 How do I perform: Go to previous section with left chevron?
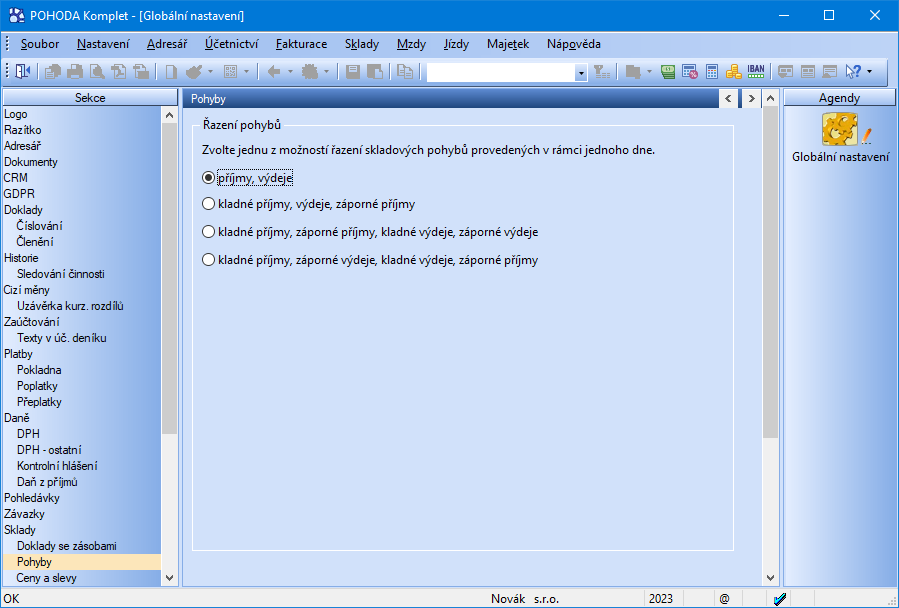point(728,99)
